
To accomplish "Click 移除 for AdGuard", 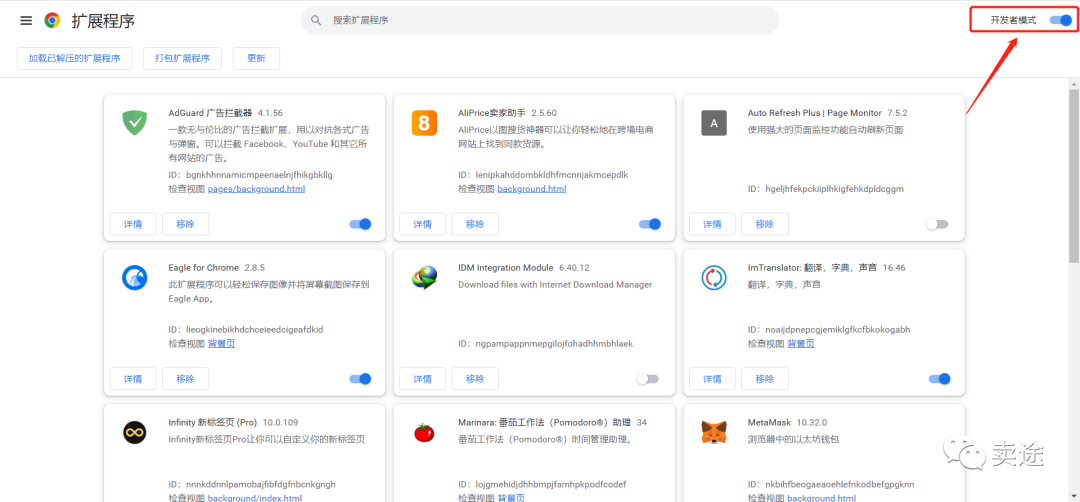I will (x=185, y=224).
